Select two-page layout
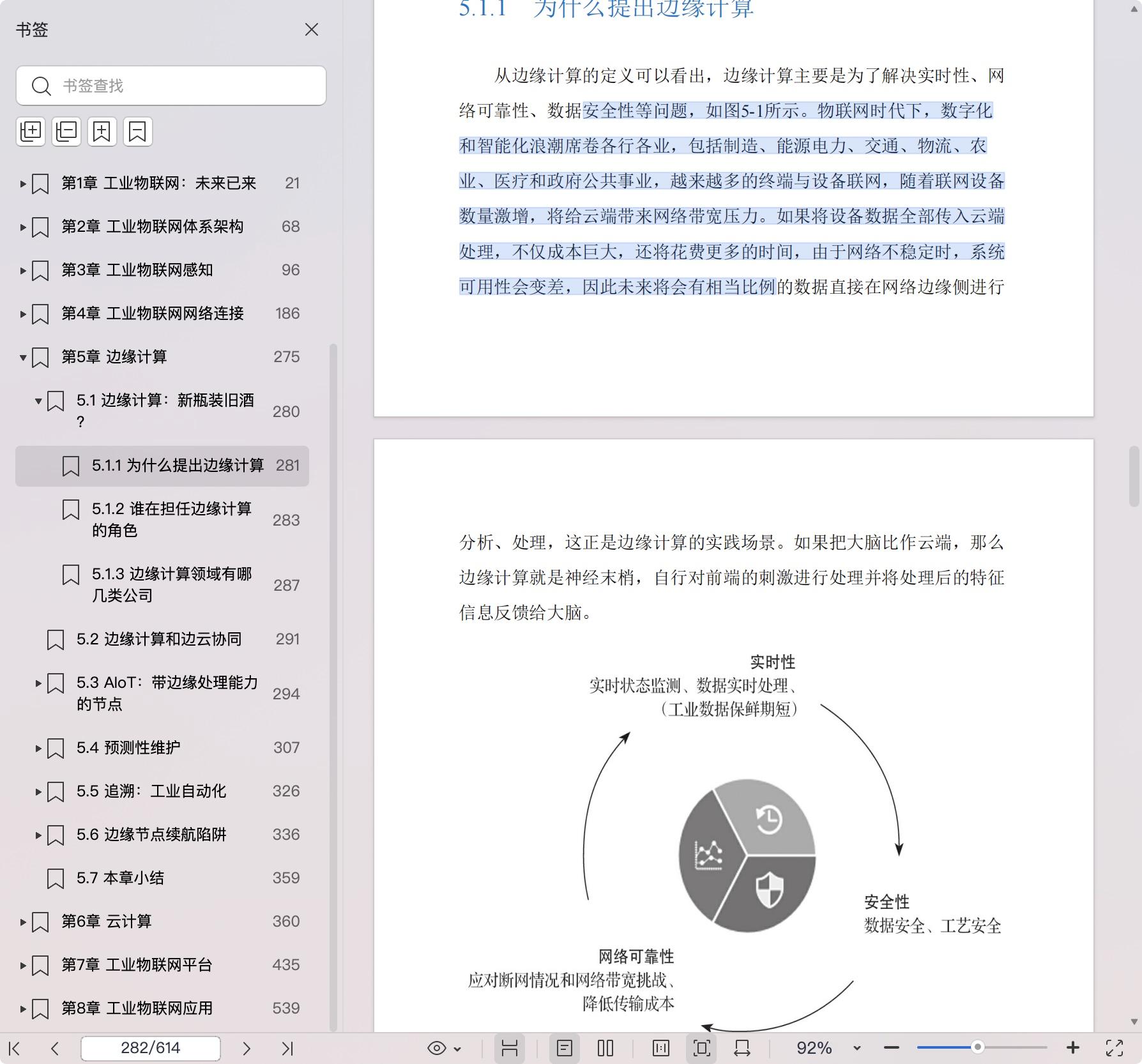 (x=605, y=1049)
